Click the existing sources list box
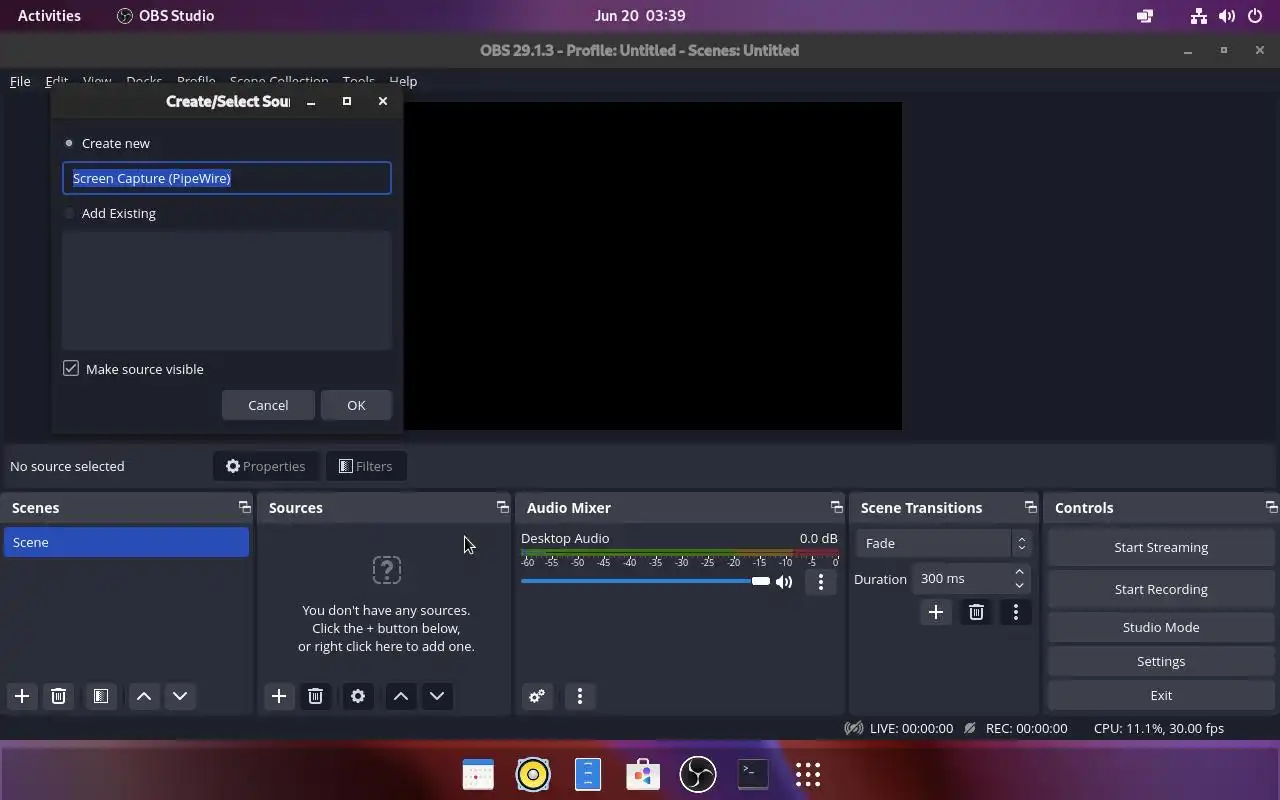1280x800 pixels. pyautogui.click(x=227, y=290)
